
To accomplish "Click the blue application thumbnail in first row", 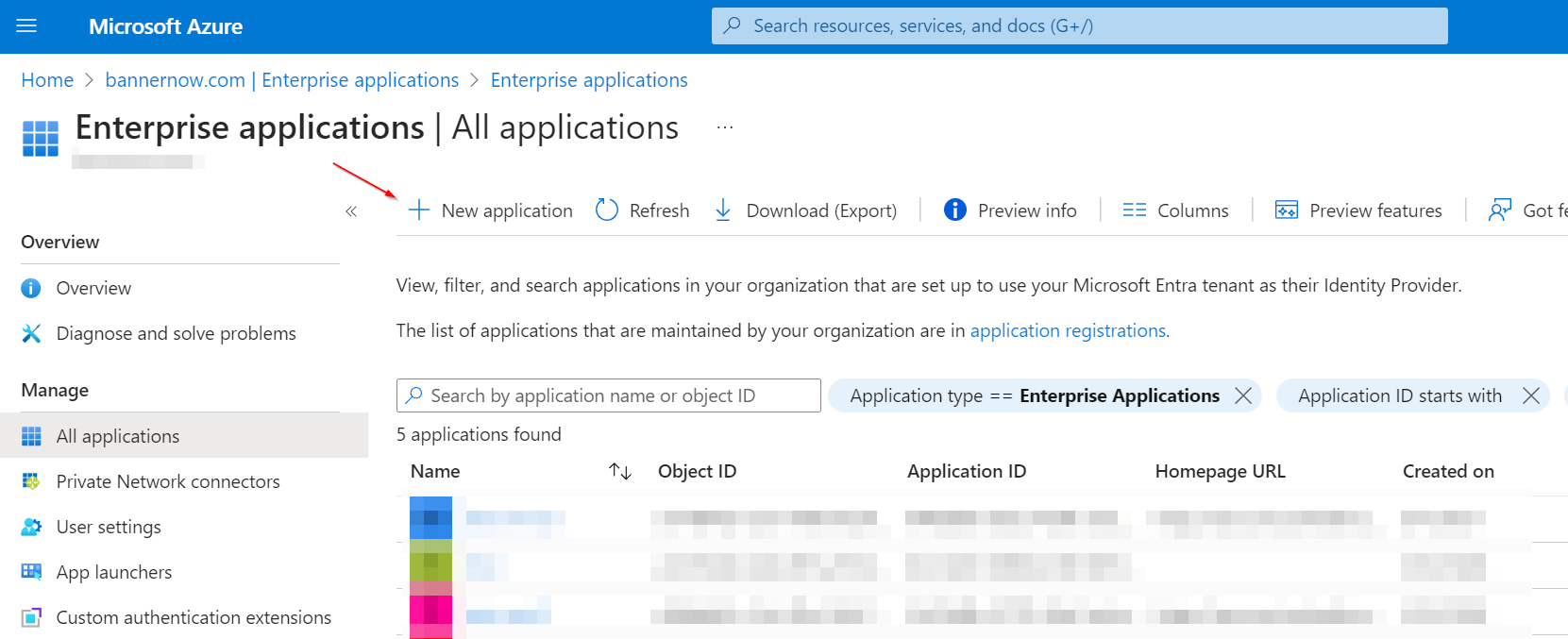I will click(x=430, y=518).
